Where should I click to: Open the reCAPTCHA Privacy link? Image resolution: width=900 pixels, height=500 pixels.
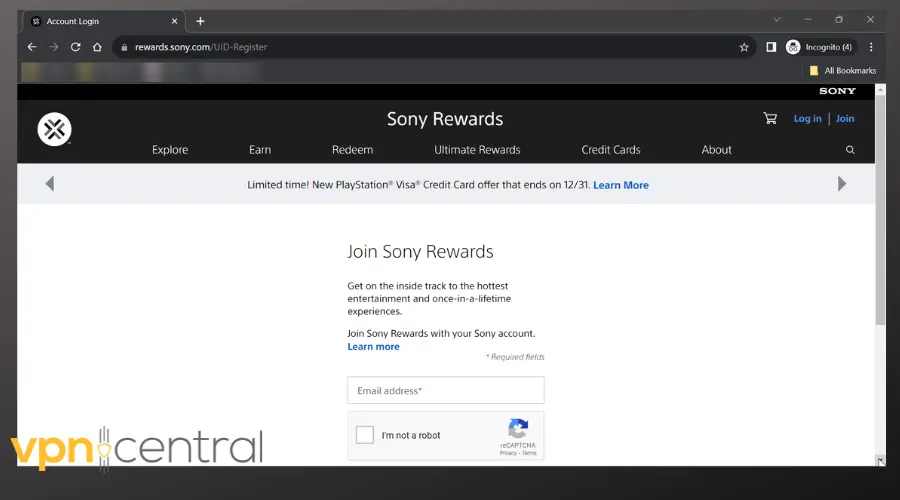[x=507, y=453]
